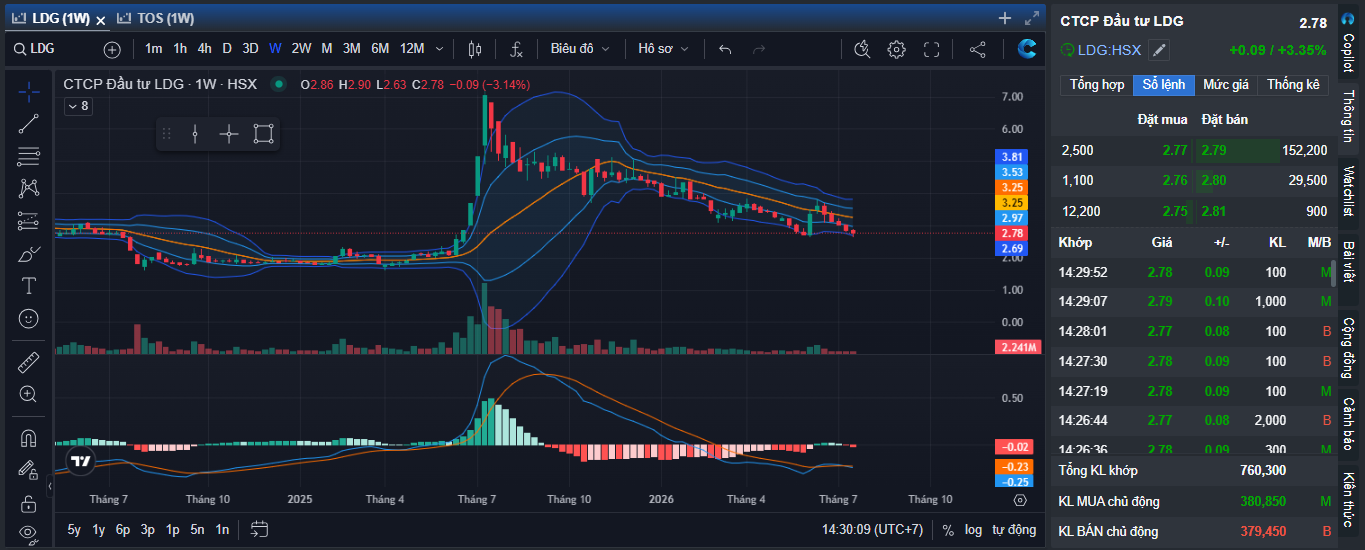Open the indicators fx menu

(x=517, y=49)
